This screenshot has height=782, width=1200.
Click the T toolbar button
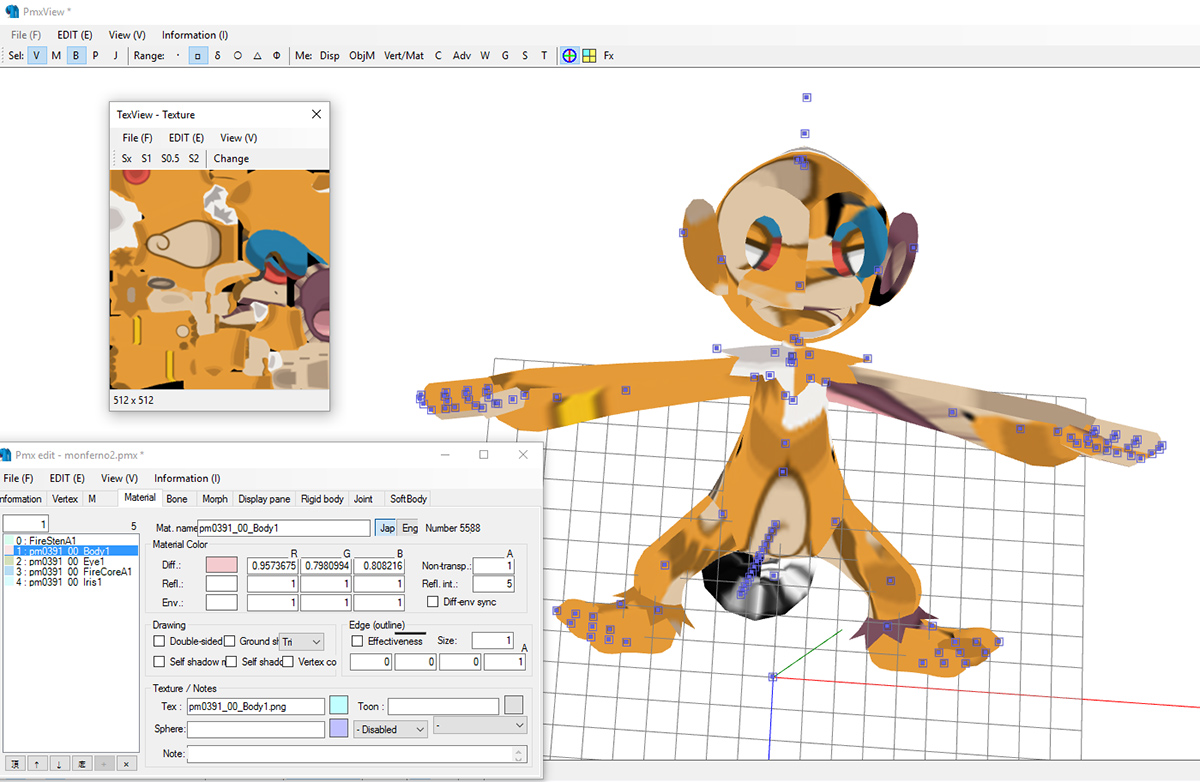[544, 56]
